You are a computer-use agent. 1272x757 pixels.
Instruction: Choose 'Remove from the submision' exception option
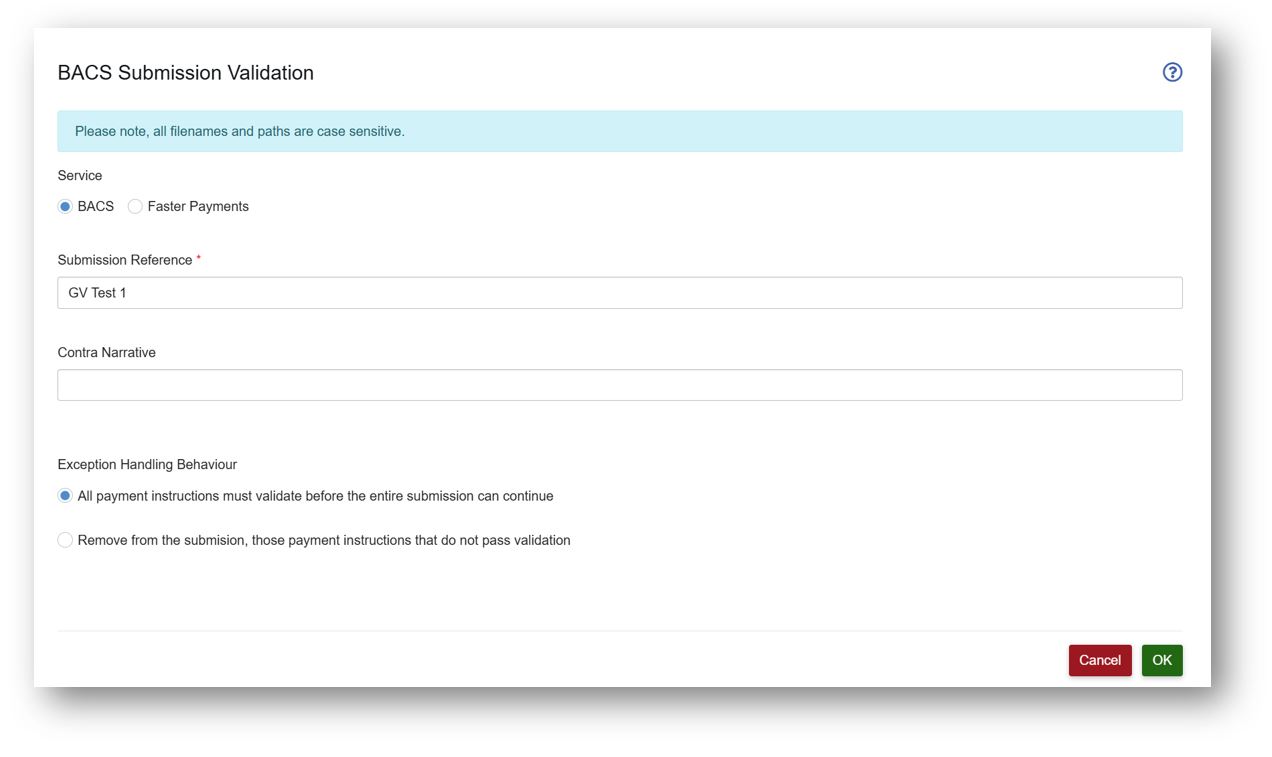(65, 540)
